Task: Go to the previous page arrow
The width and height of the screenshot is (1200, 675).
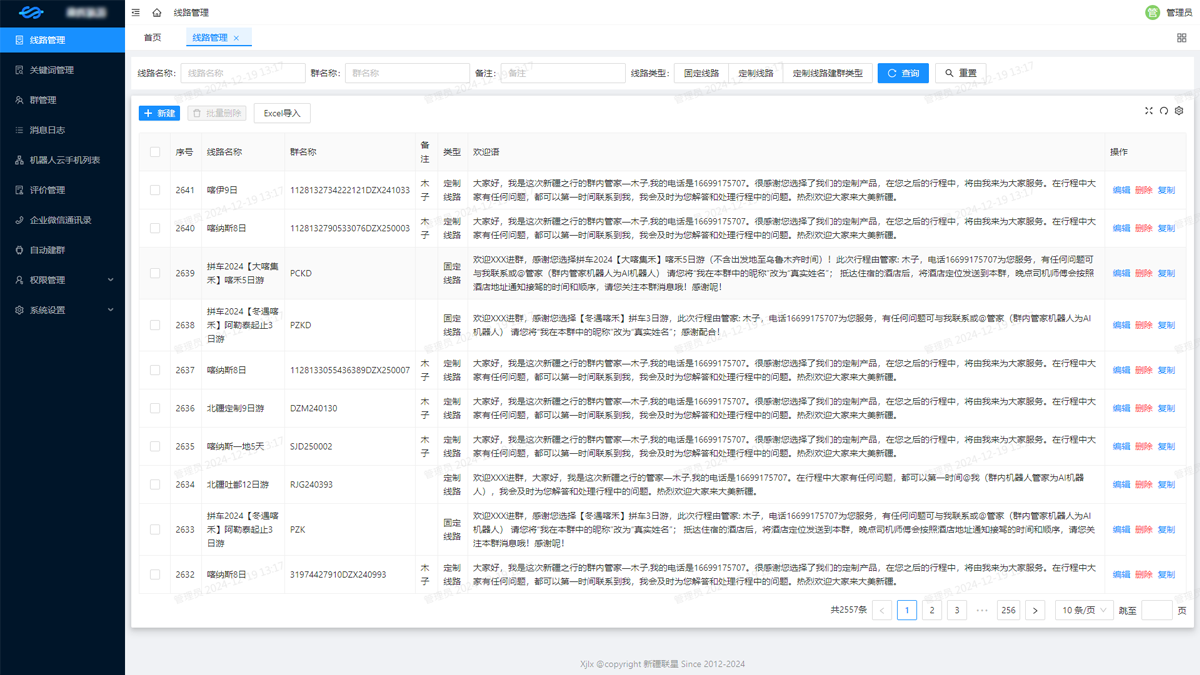Action: pyautogui.click(x=882, y=610)
